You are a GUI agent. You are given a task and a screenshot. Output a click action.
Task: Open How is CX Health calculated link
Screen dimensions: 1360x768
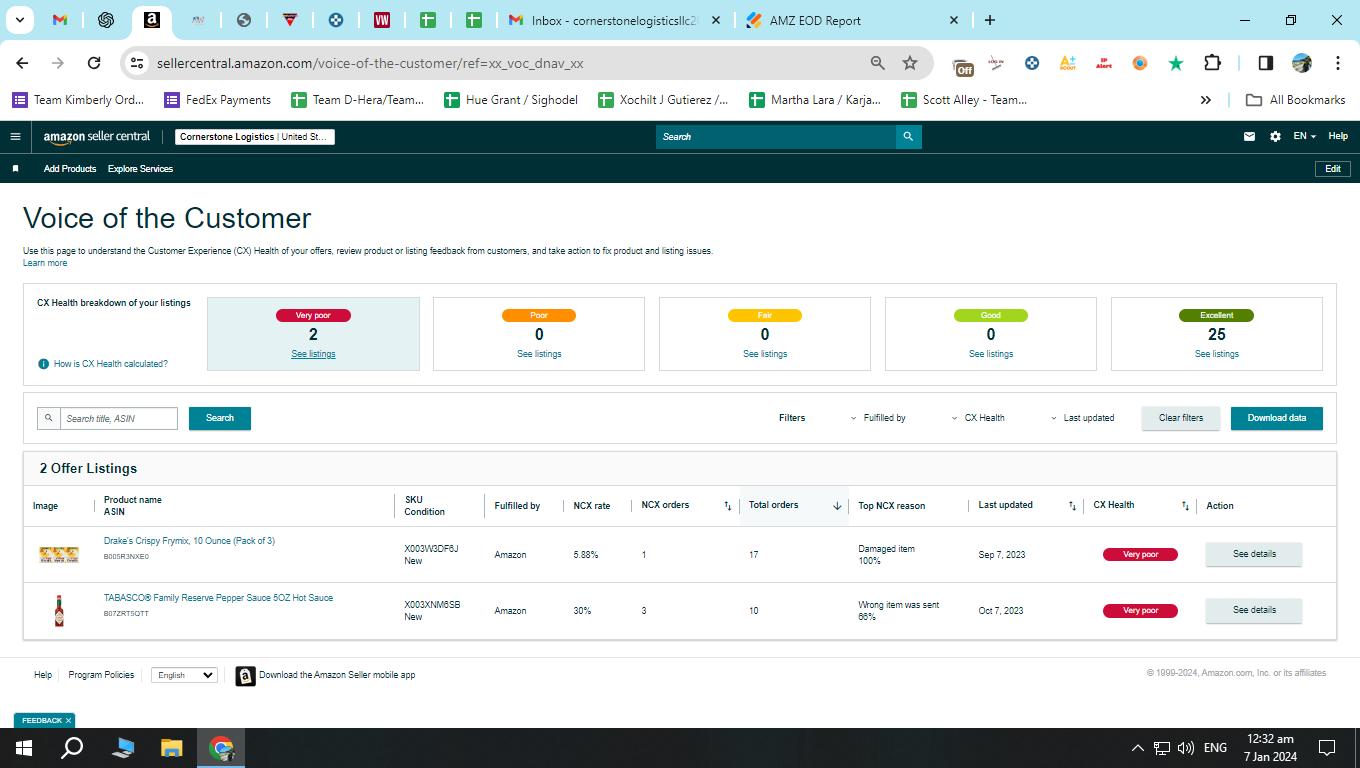(x=111, y=364)
